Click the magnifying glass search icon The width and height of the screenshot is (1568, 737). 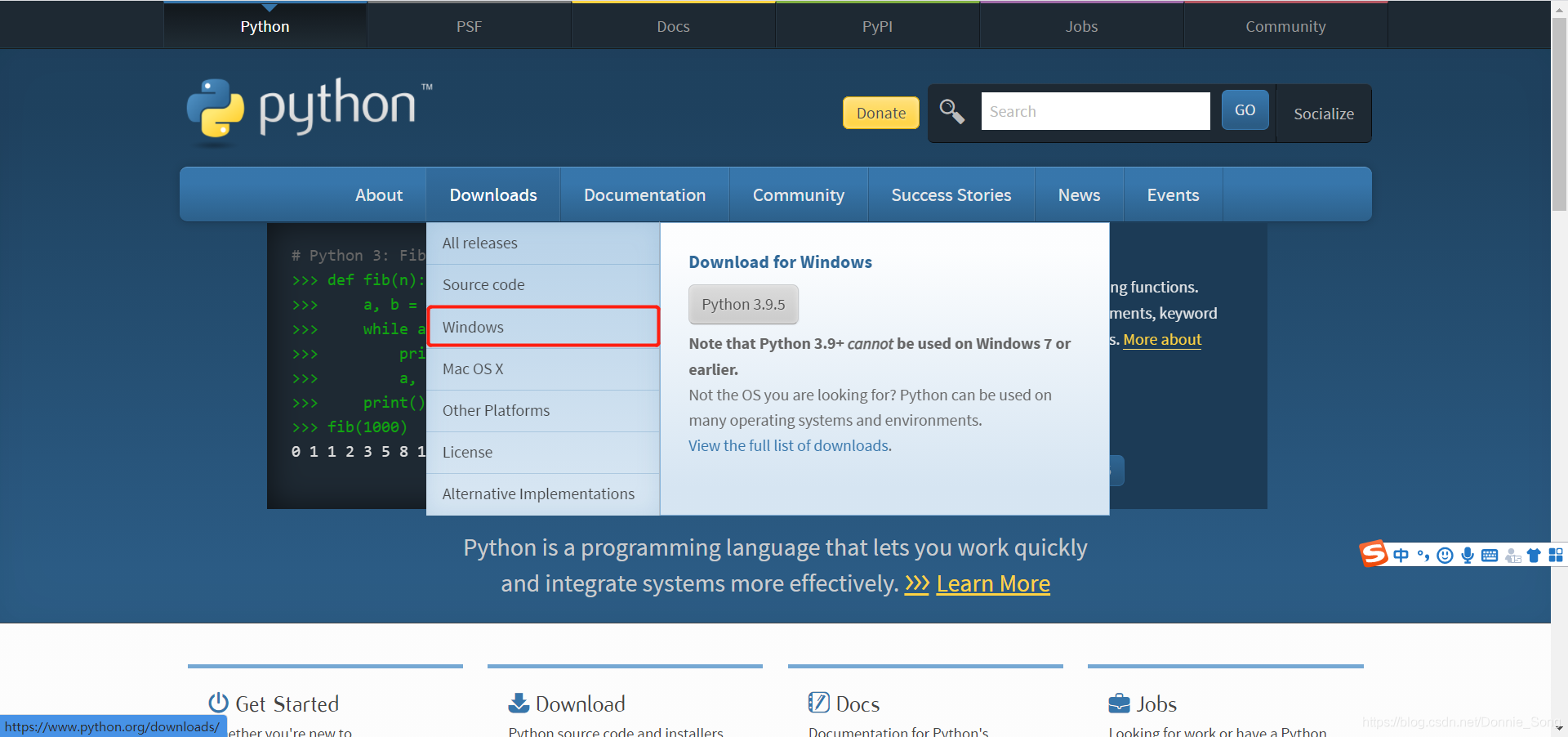tap(952, 111)
